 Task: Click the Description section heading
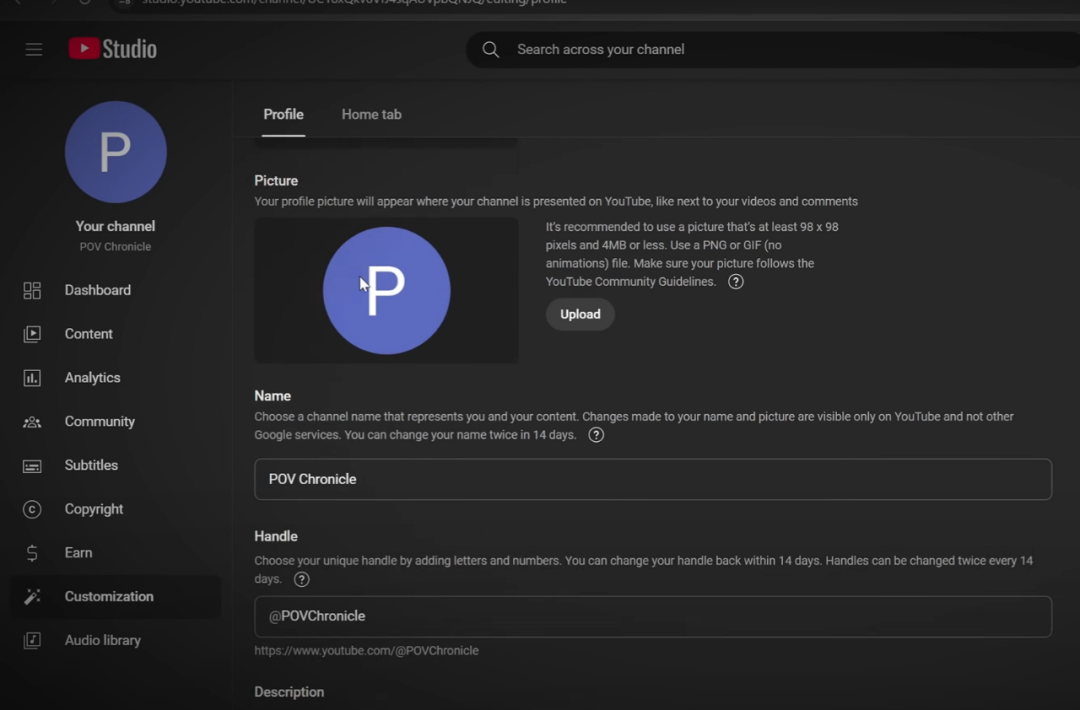tap(289, 692)
